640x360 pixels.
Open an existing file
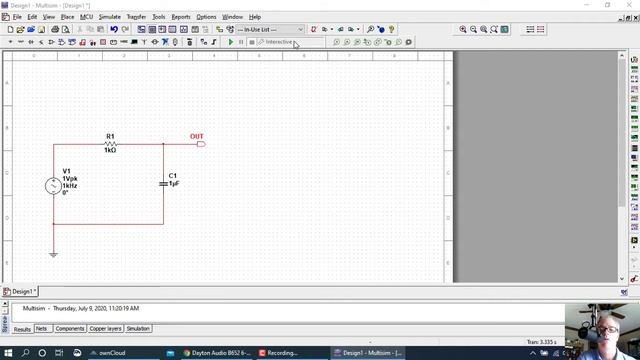(20, 29)
